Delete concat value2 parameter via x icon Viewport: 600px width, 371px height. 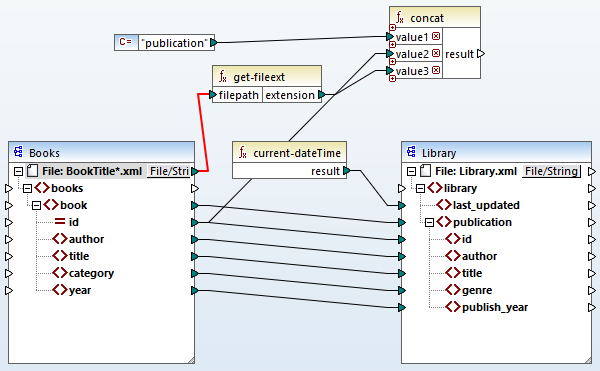436,53
